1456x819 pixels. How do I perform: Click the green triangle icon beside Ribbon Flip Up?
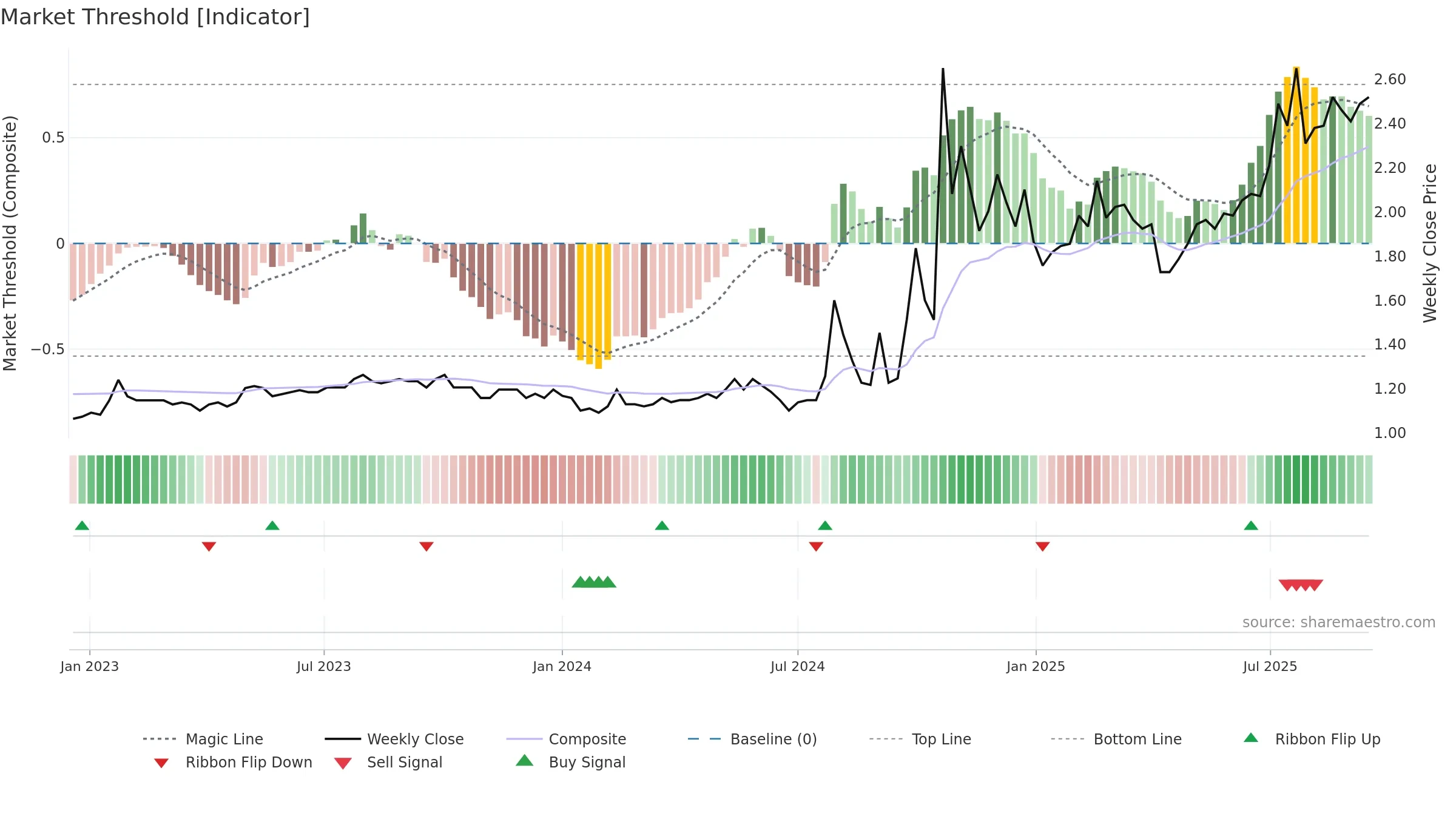[1251, 738]
